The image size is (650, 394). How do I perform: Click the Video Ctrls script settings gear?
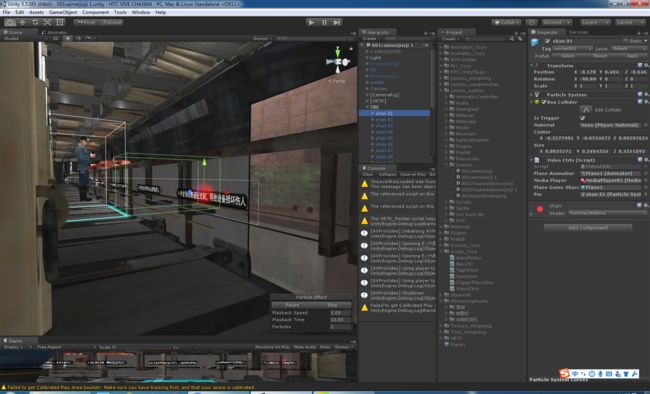(646, 160)
